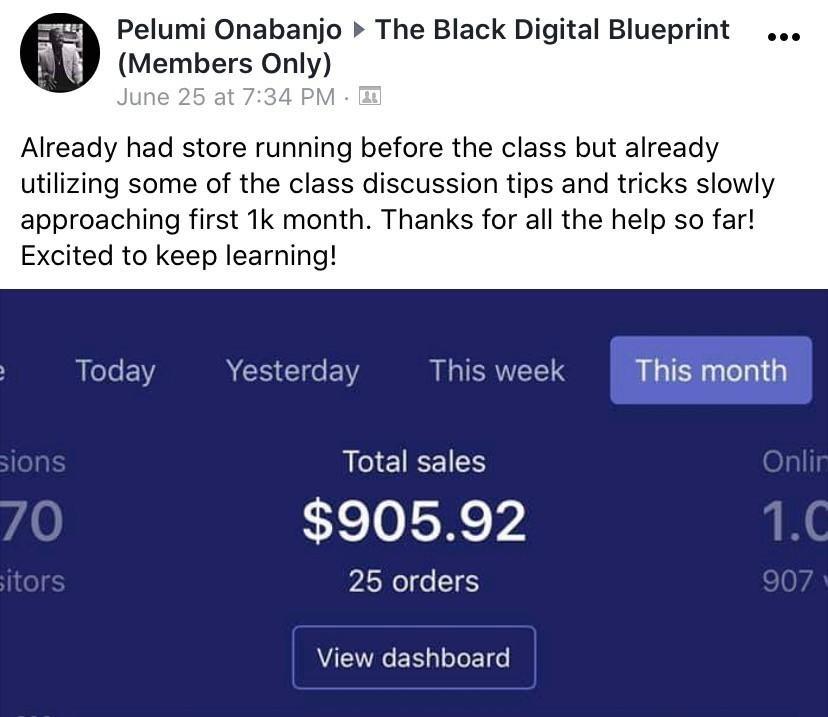Click the arrow between author and group name
Screen dimensions: 828x717
359,30
